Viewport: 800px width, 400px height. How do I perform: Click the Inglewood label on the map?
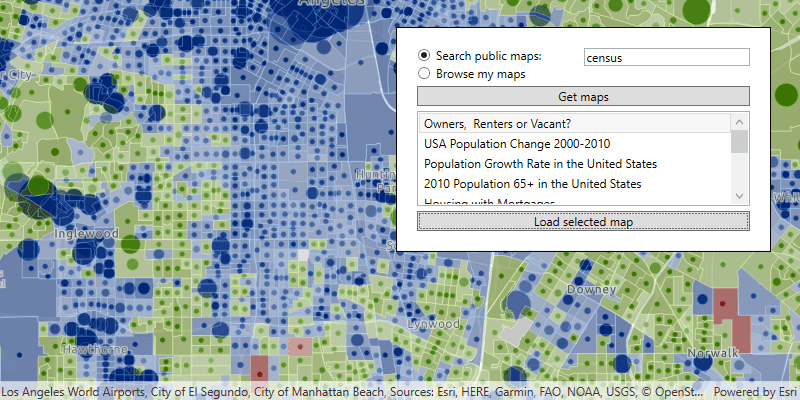click(87, 233)
